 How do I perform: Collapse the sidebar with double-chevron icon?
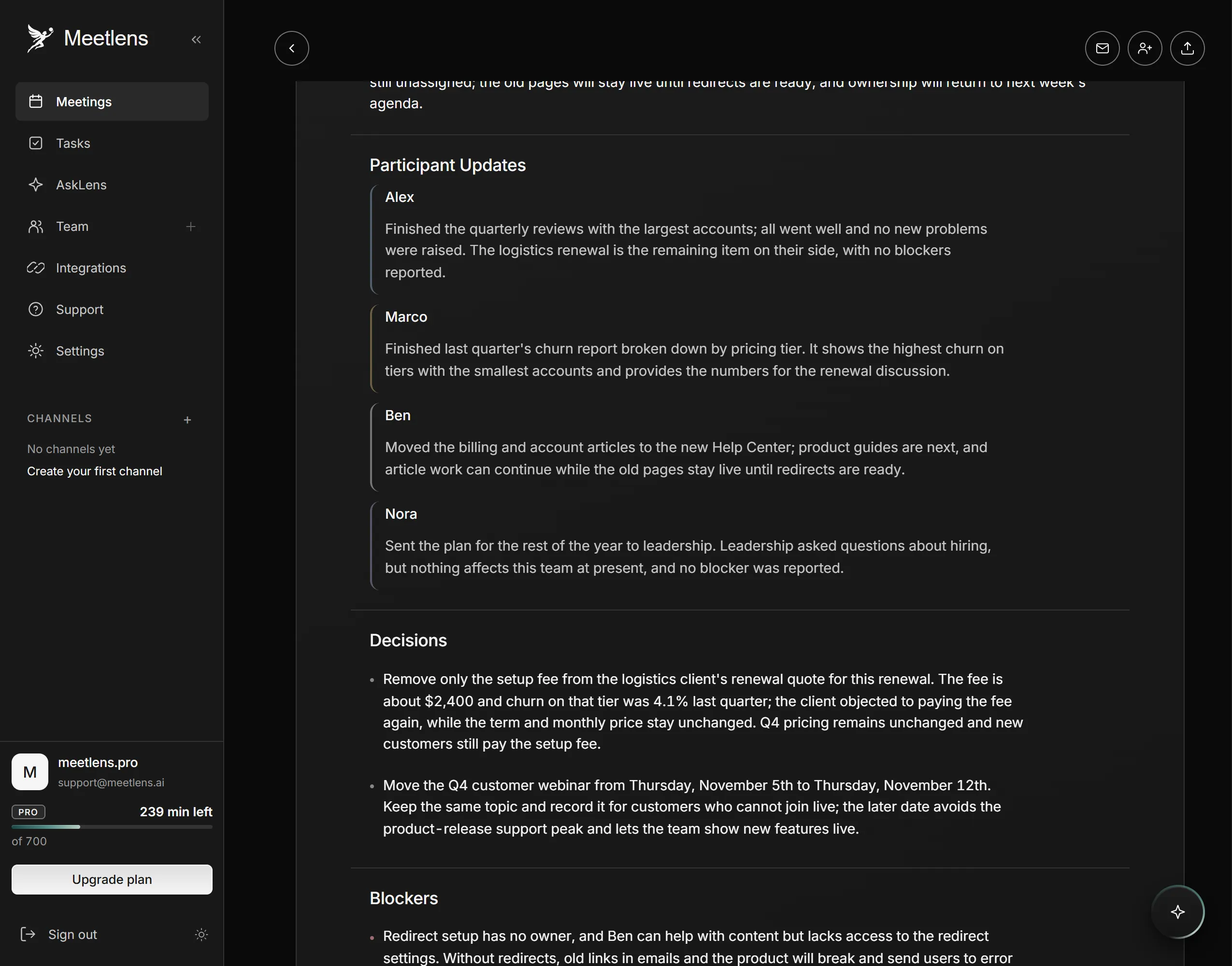coord(196,40)
